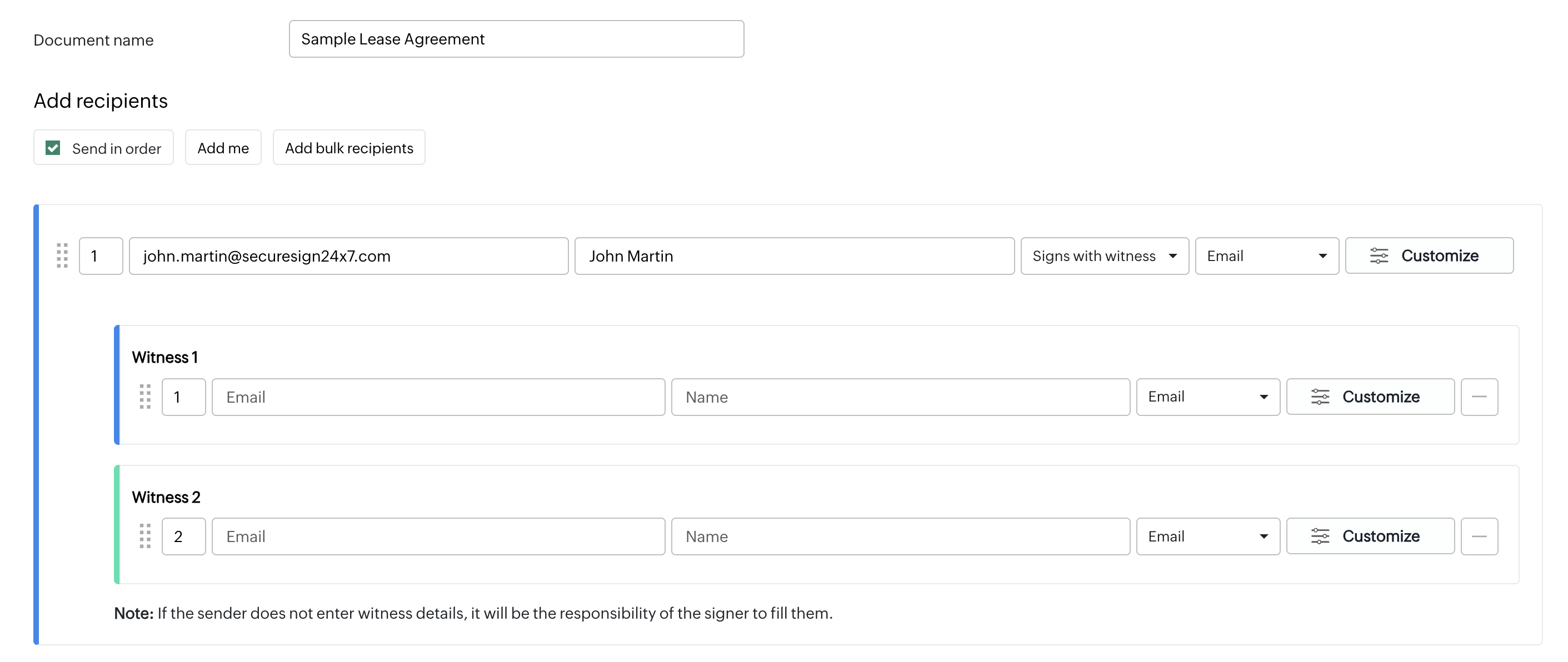Image resolution: width=1568 pixels, height=662 pixels.
Task: Click the Witness 1 Email input
Action: pos(438,397)
